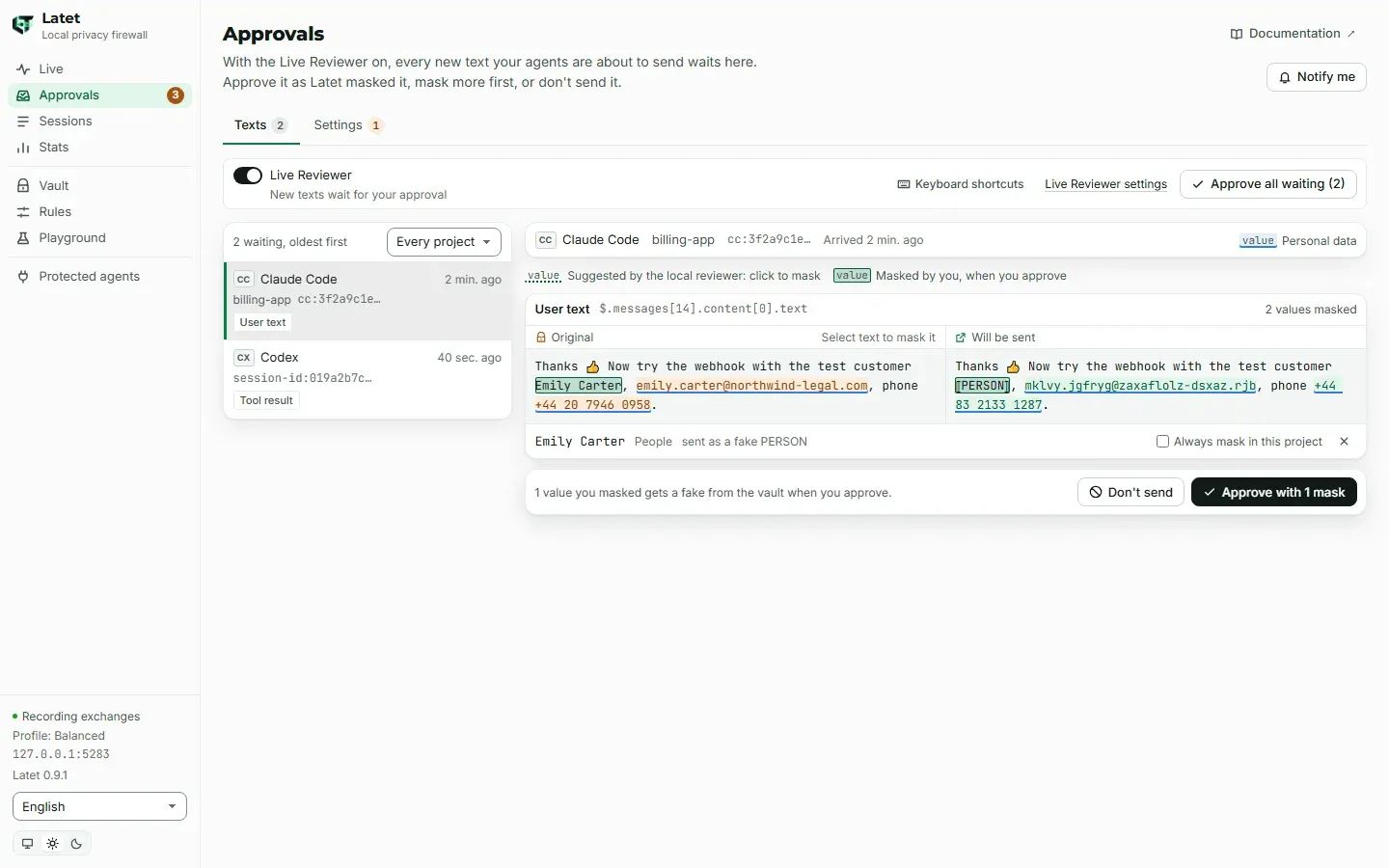Select the system theme icon
The height and width of the screenshot is (868, 1389).
(27, 844)
